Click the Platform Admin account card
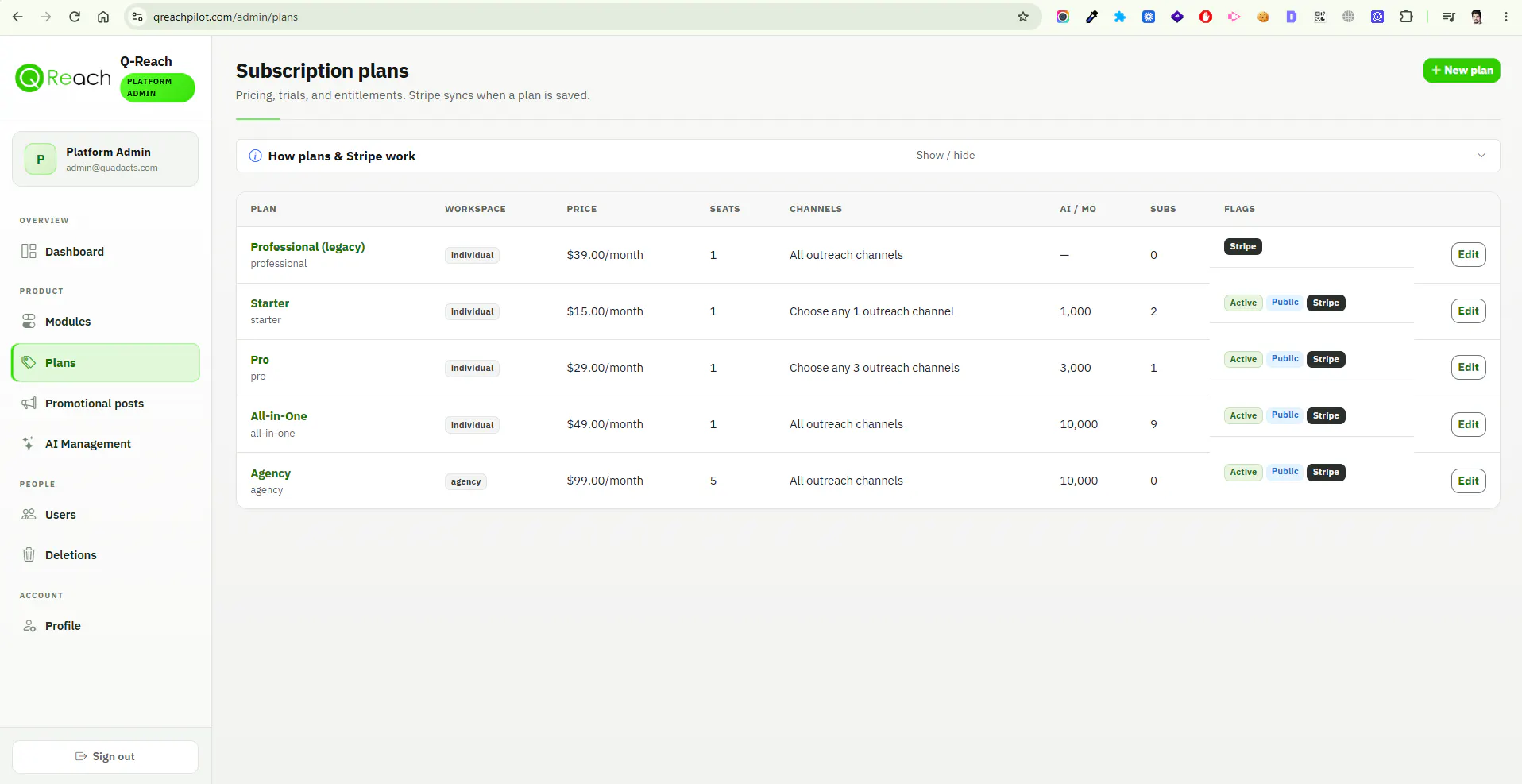 coord(105,159)
